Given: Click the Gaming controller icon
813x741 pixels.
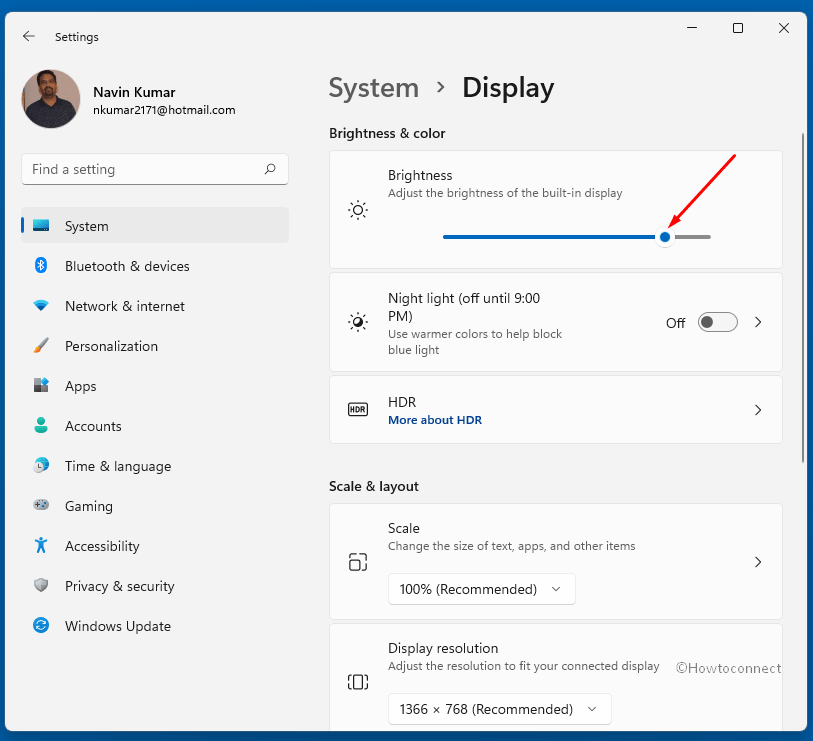Looking at the screenshot, I should (41, 505).
